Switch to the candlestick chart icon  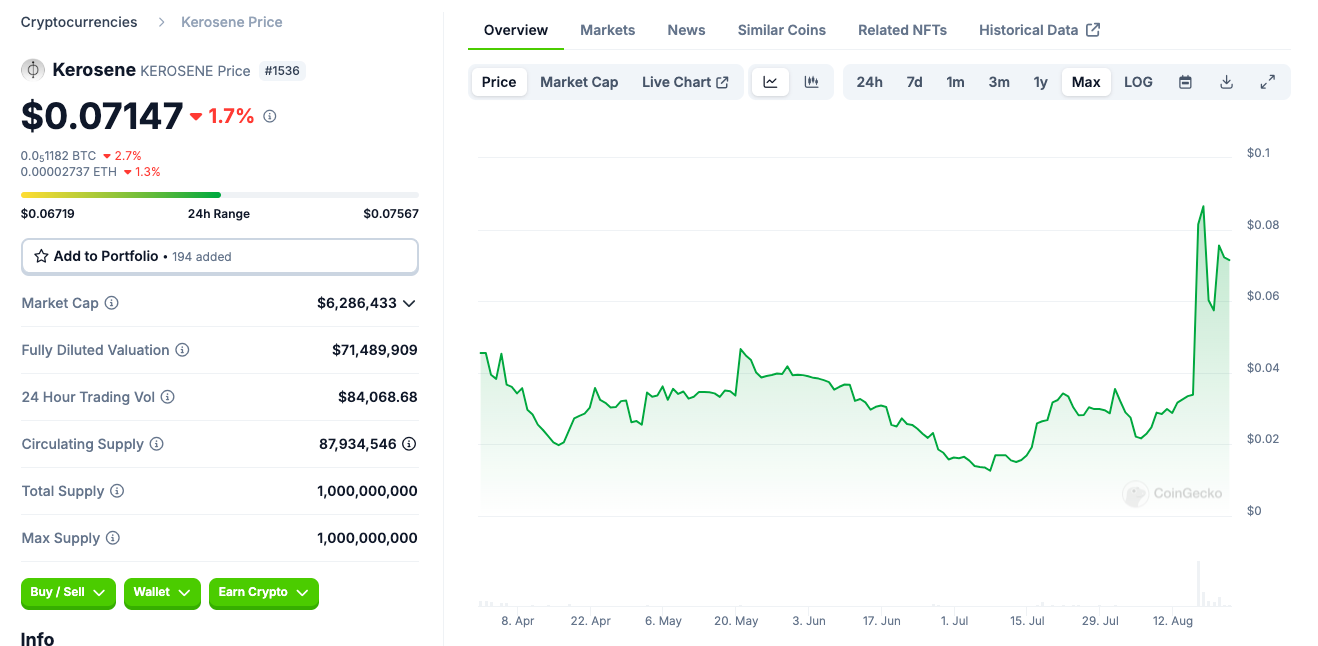[812, 82]
